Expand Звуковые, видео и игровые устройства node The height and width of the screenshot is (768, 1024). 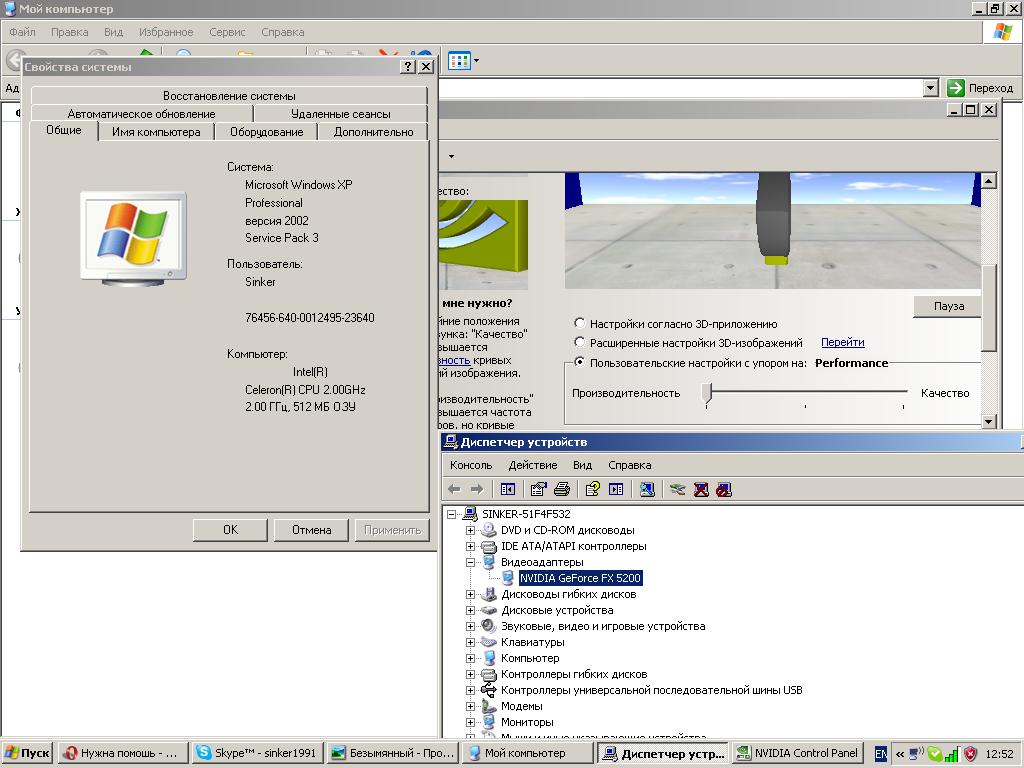point(470,626)
